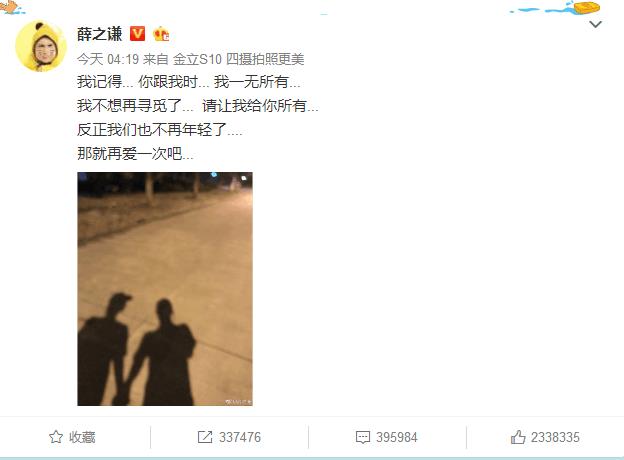The width and height of the screenshot is (624, 460).
Task: Click the comment bubble icon
Action: click(363, 437)
